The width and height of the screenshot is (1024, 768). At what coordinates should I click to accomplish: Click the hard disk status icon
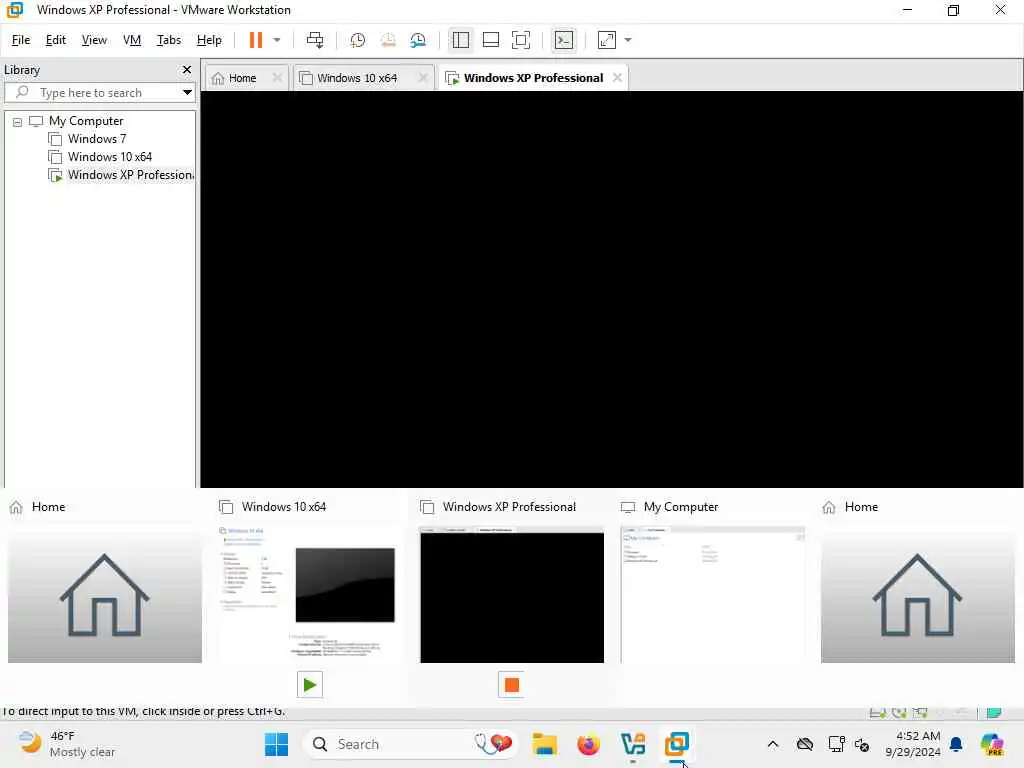[x=878, y=712]
